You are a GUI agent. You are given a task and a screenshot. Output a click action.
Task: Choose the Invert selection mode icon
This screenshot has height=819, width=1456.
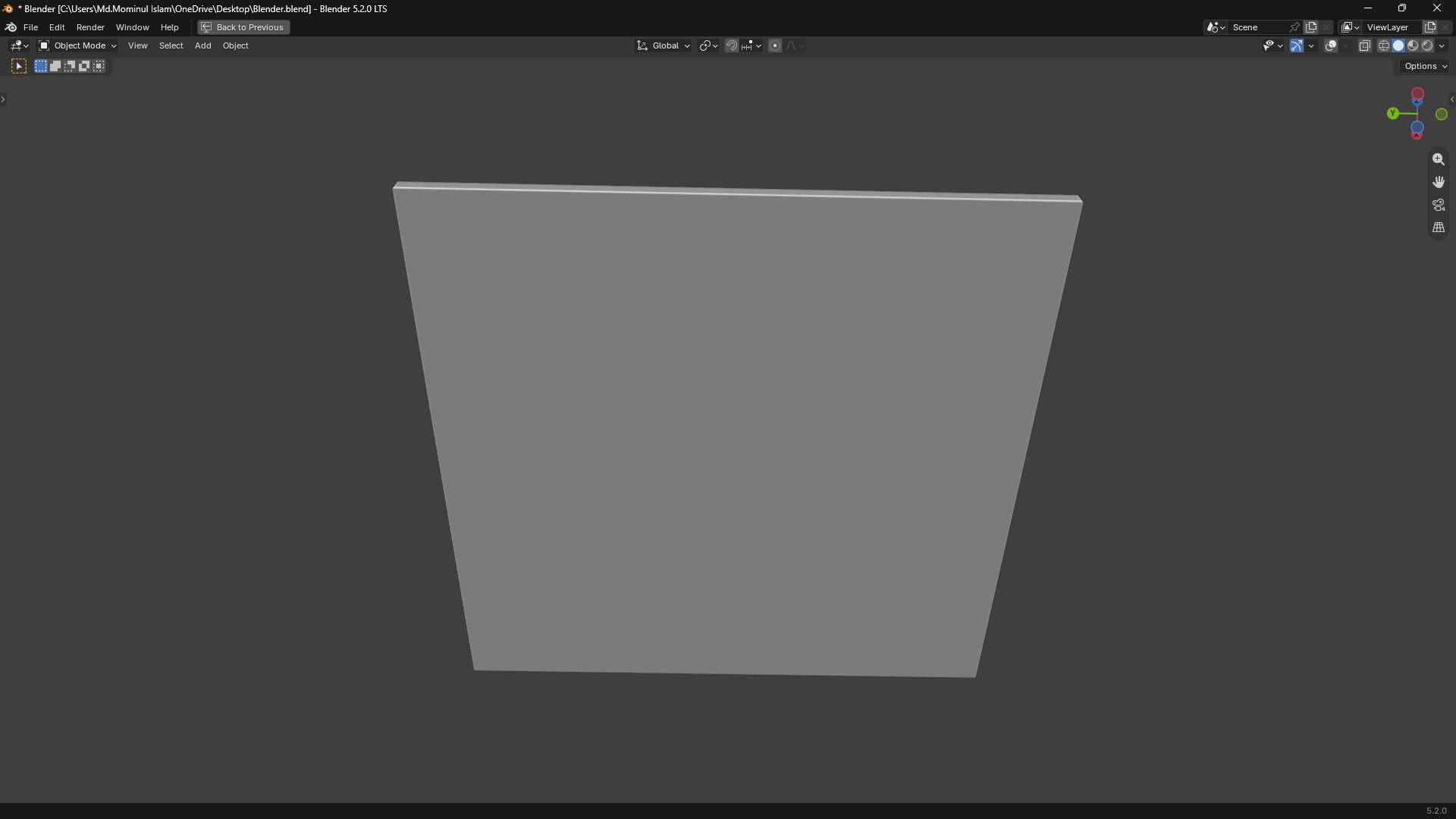click(84, 67)
